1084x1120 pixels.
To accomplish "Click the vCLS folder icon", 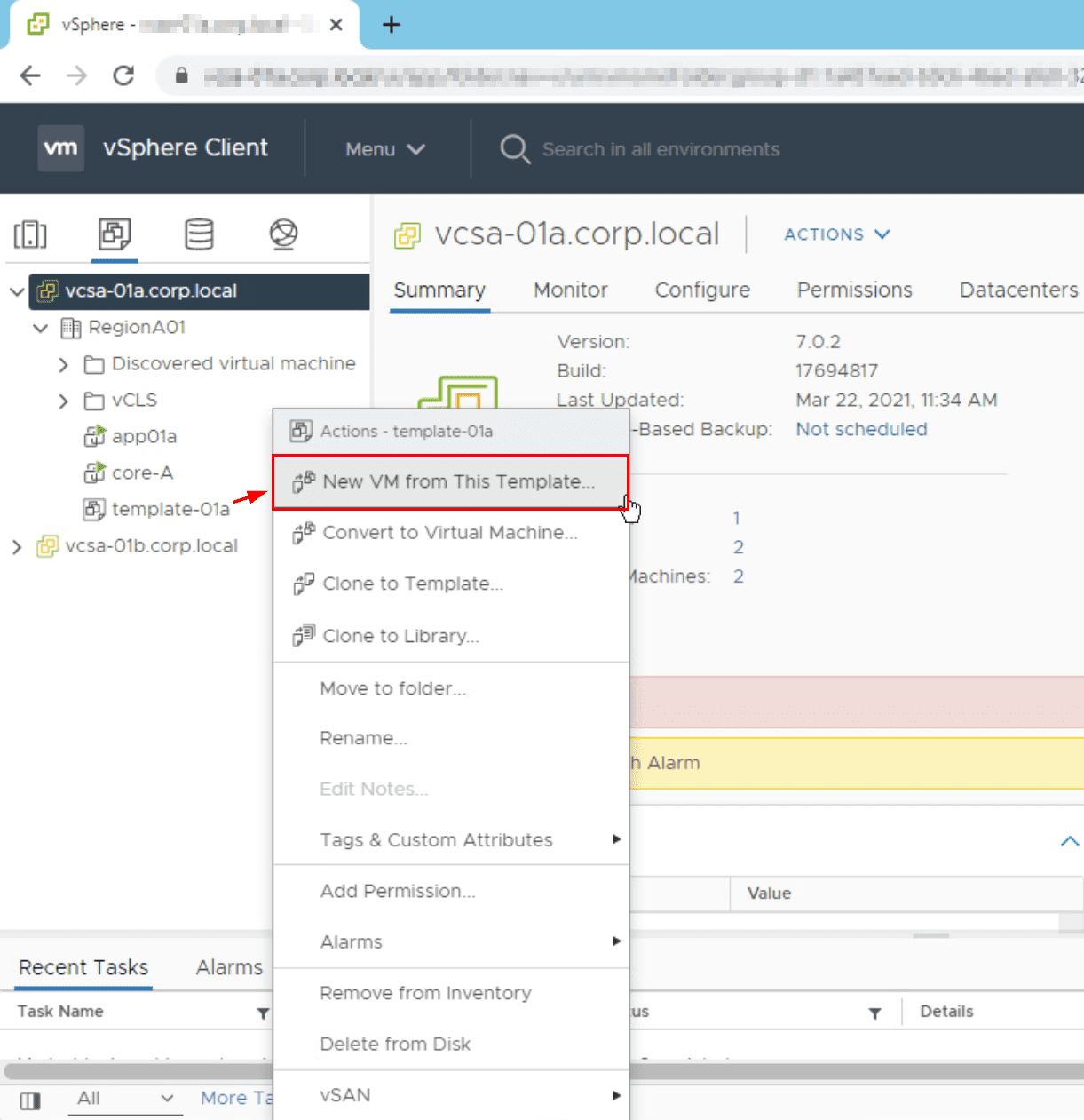I will (x=94, y=401).
